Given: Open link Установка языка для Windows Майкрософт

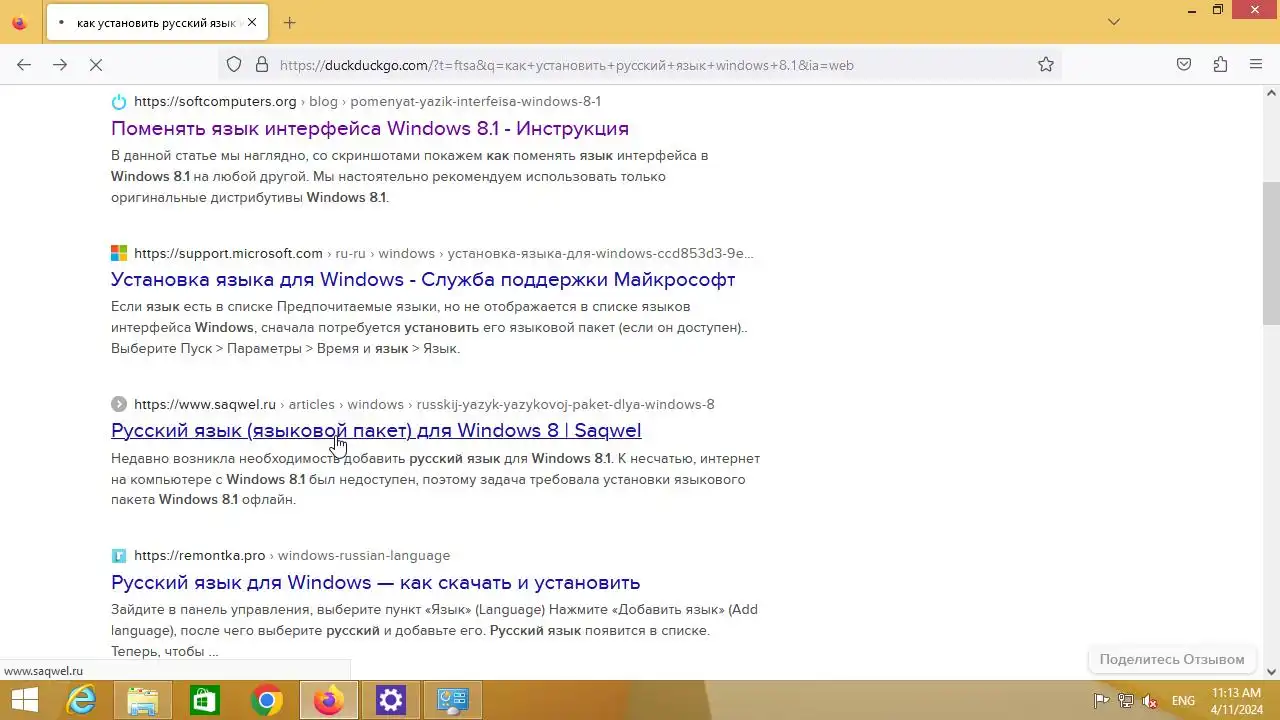Looking at the screenshot, I should pos(423,279).
